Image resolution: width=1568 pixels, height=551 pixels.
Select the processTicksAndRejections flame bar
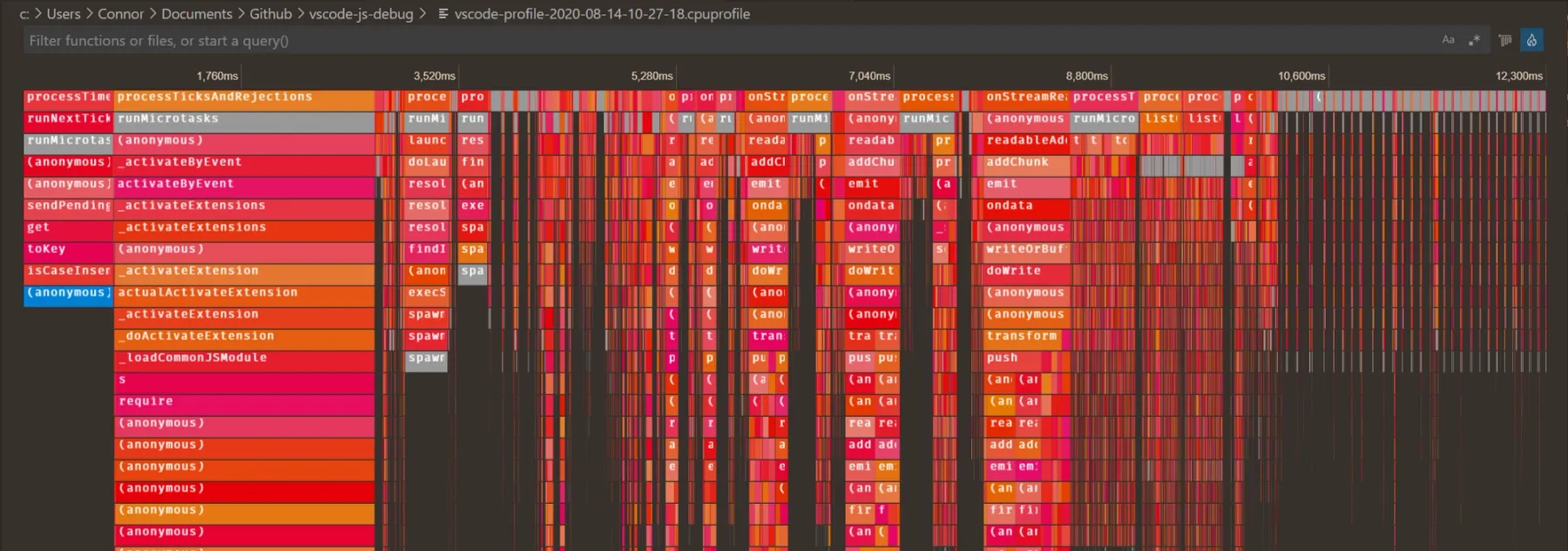[x=244, y=98]
